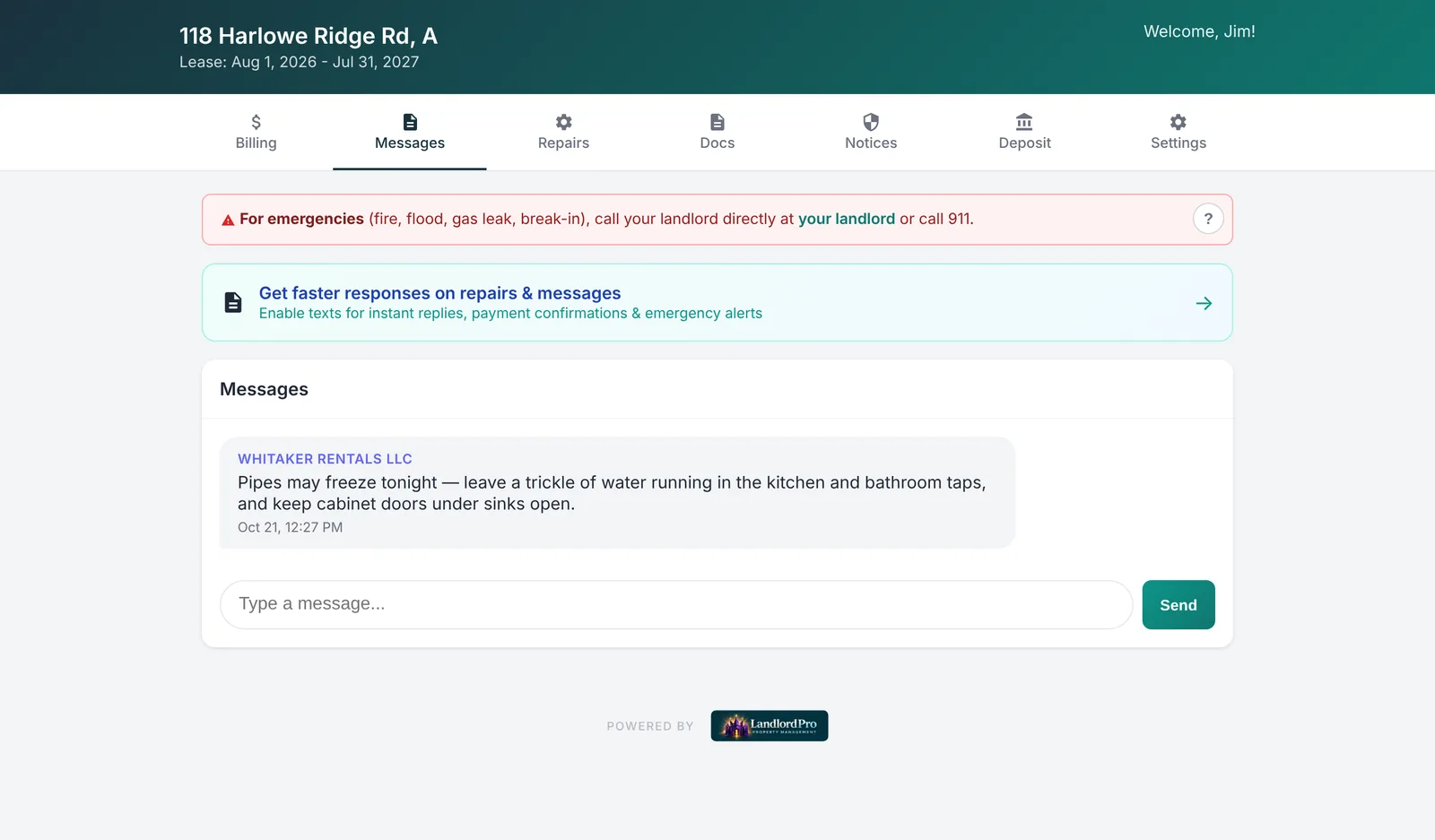Follow the 'your landlord' link
1435x840 pixels.
pos(847,219)
